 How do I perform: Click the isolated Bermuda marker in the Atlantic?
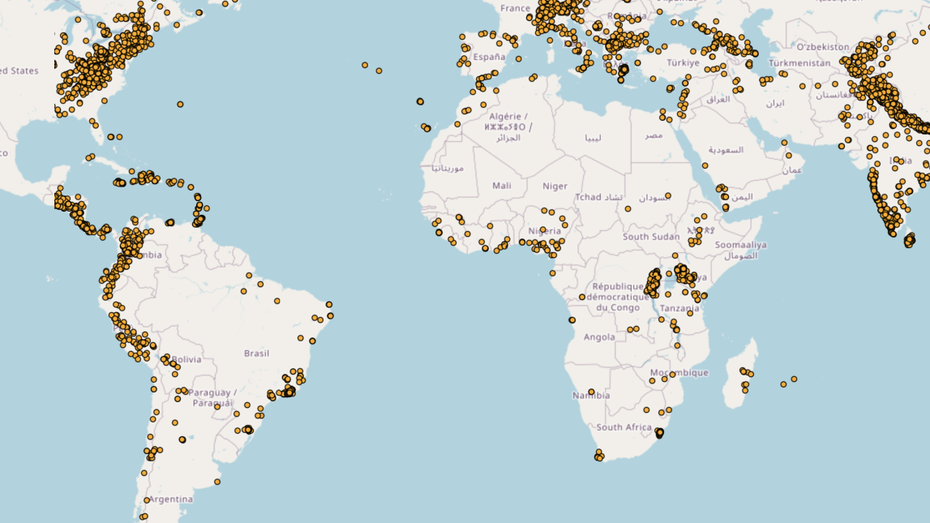(180, 104)
